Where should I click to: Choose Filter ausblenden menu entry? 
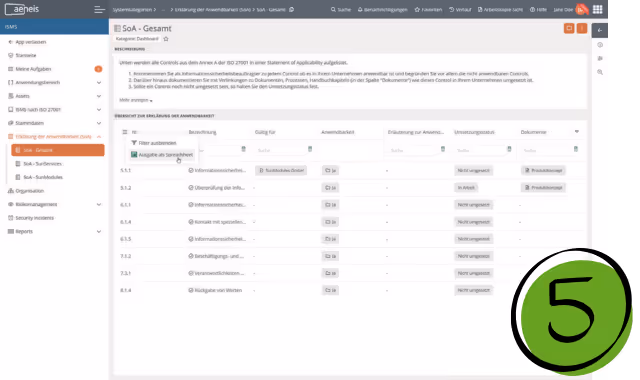pyautogui.click(x=154, y=143)
